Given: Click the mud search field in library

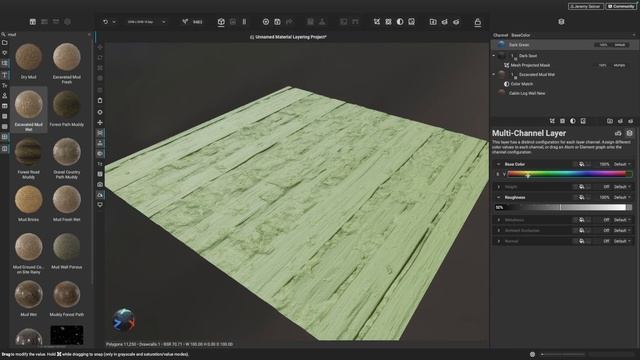Looking at the screenshot, I should (48, 35).
